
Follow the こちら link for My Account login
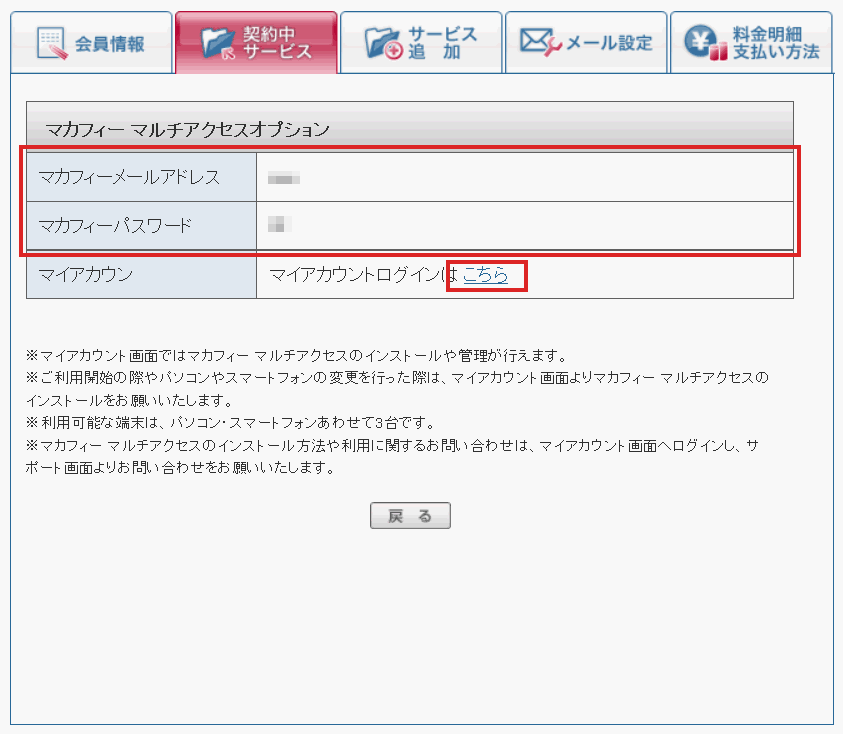[x=485, y=275]
